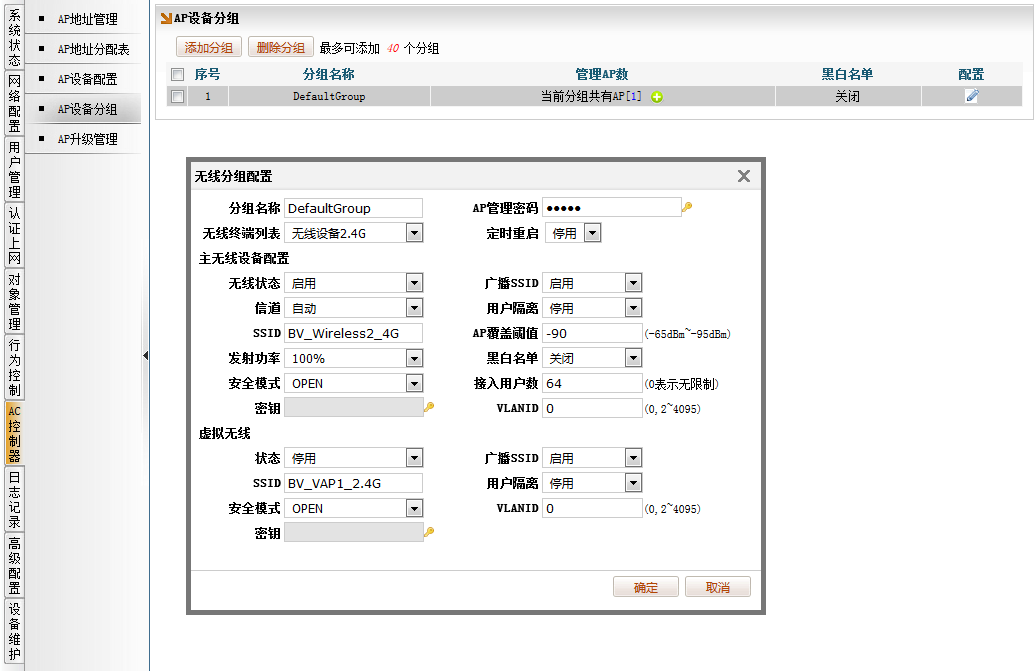Open the 设备维护 vertical tab
Image resolution: width=1036 pixels, height=671 pixels.
(15, 631)
